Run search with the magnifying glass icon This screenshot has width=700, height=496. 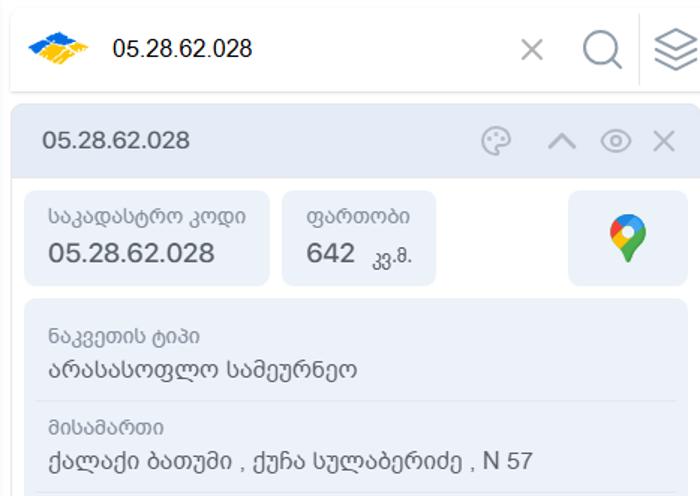tap(602, 49)
